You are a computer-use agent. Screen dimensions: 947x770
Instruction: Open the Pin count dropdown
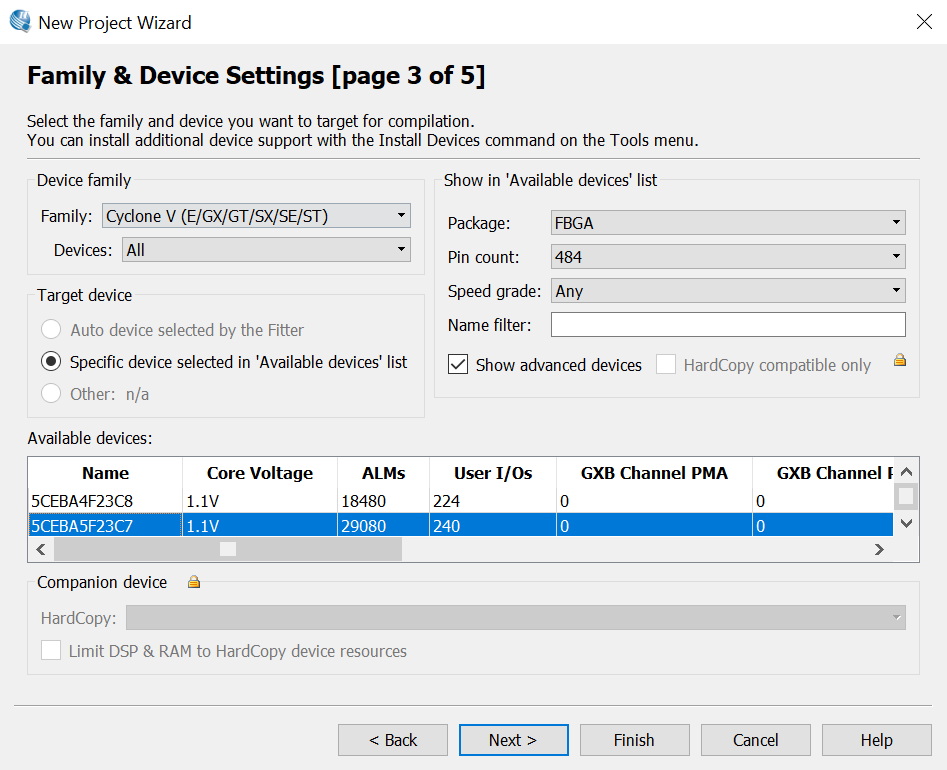[727, 257]
